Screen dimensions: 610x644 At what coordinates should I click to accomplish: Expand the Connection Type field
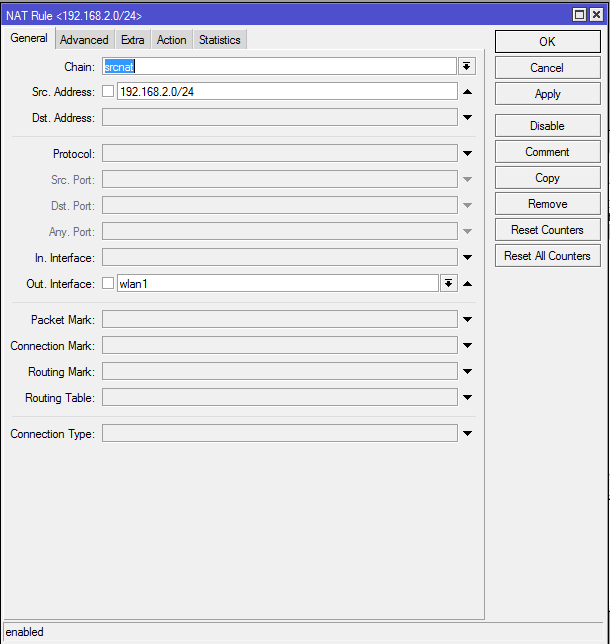tap(467, 433)
